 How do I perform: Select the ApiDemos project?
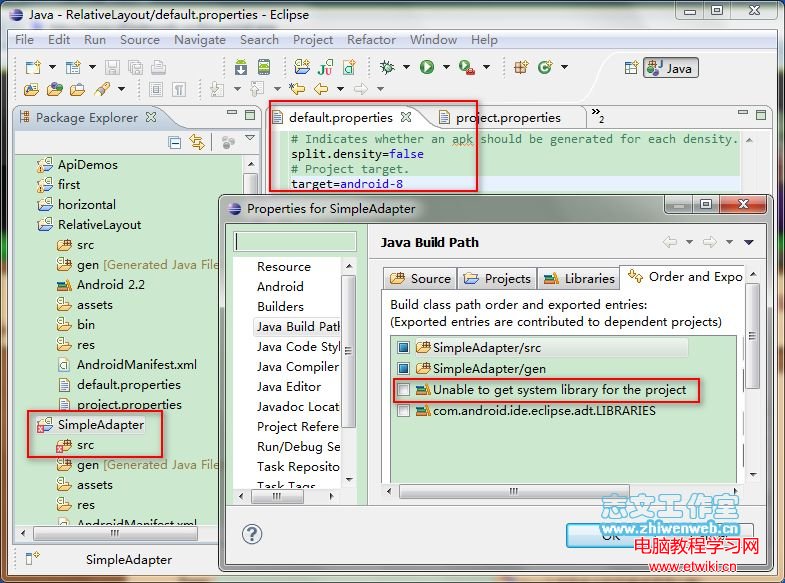pos(88,165)
